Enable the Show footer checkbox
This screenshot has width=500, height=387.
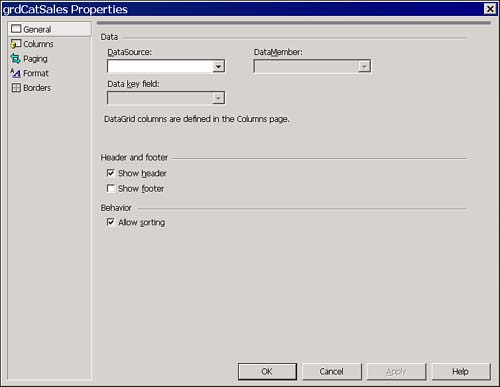coord(111,188)
